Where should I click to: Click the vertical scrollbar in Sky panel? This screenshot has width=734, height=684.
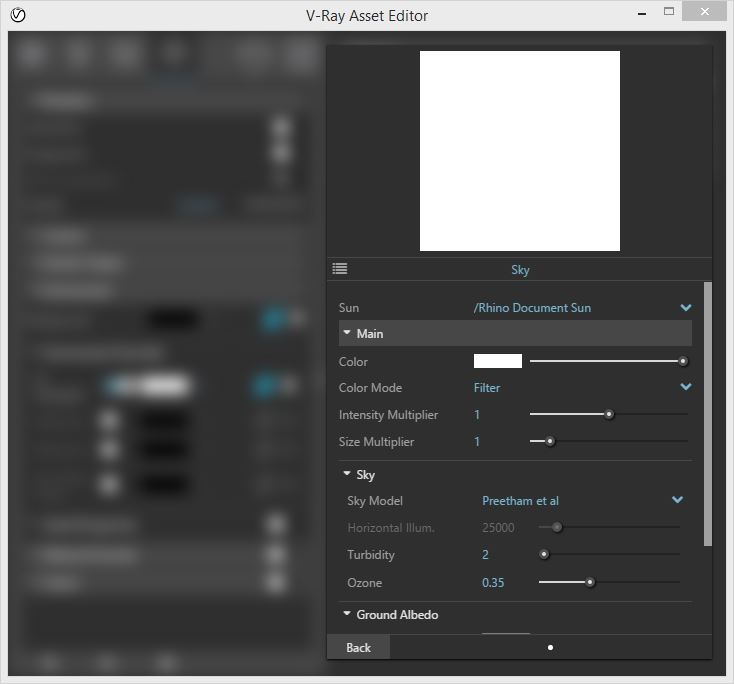(708, 414)
